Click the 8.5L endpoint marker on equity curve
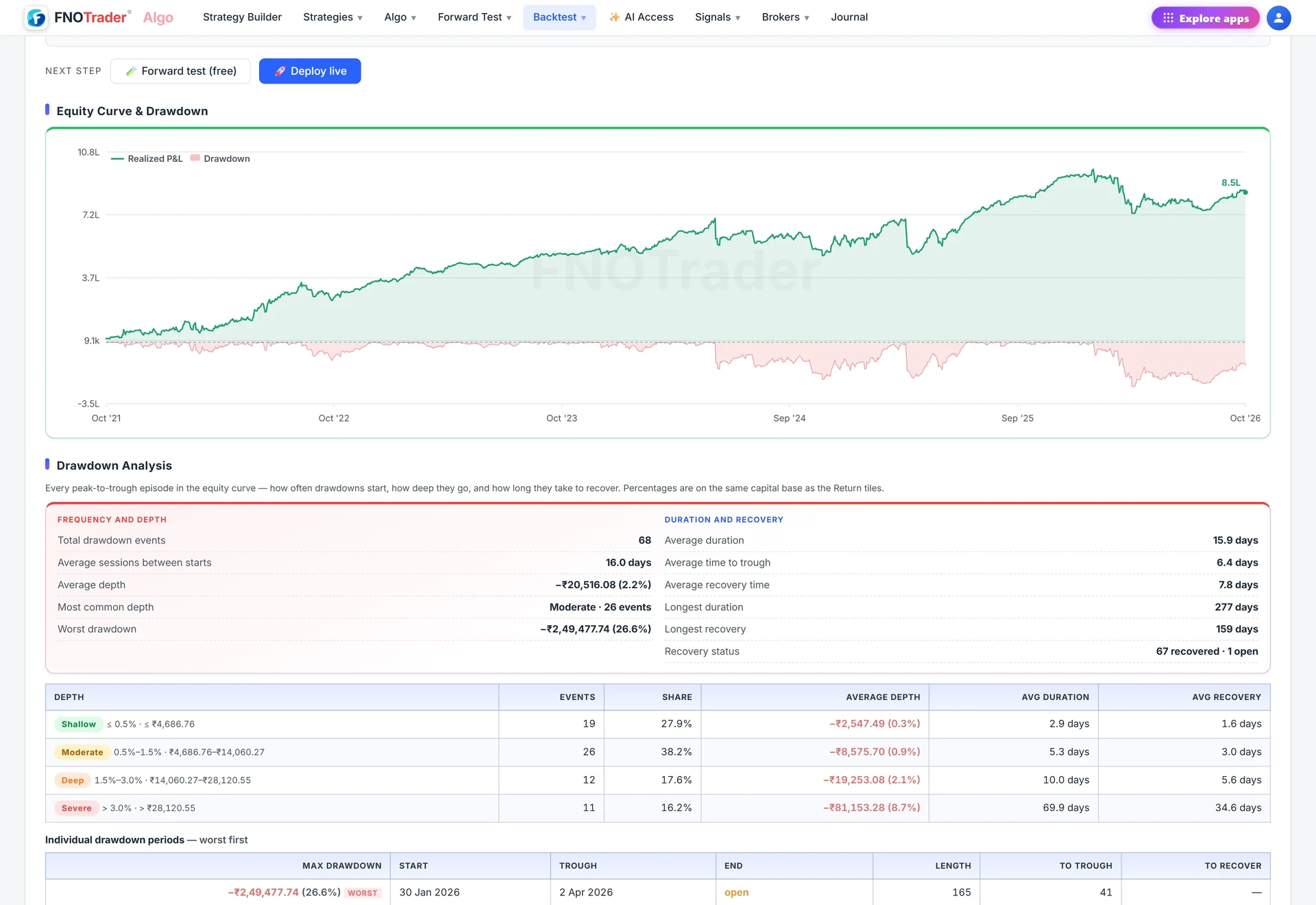 (x=1245, y=193)
